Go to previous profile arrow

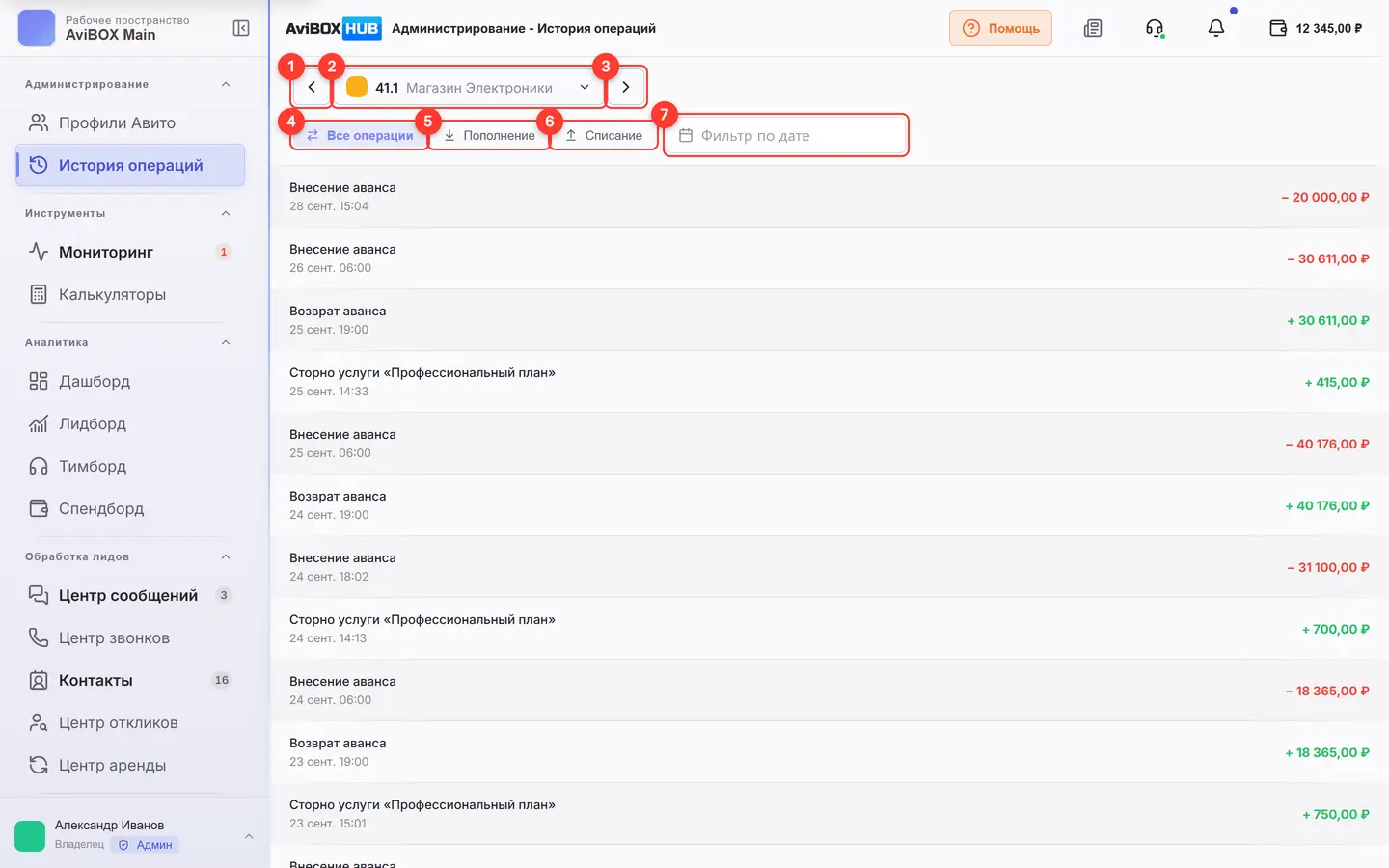[x=312, y=87]
